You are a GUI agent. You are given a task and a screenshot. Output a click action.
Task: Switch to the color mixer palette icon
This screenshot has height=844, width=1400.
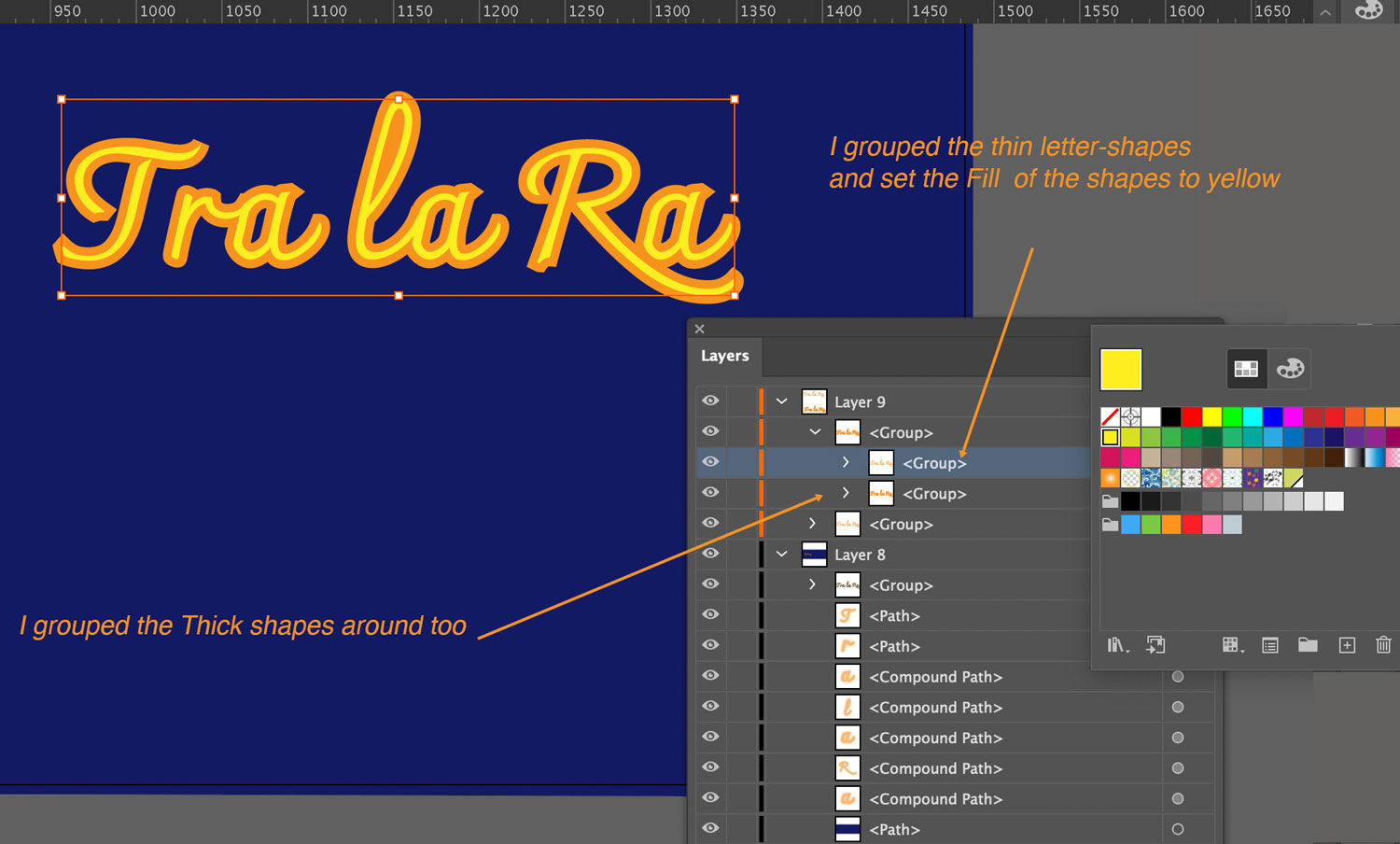(1291, 369)
